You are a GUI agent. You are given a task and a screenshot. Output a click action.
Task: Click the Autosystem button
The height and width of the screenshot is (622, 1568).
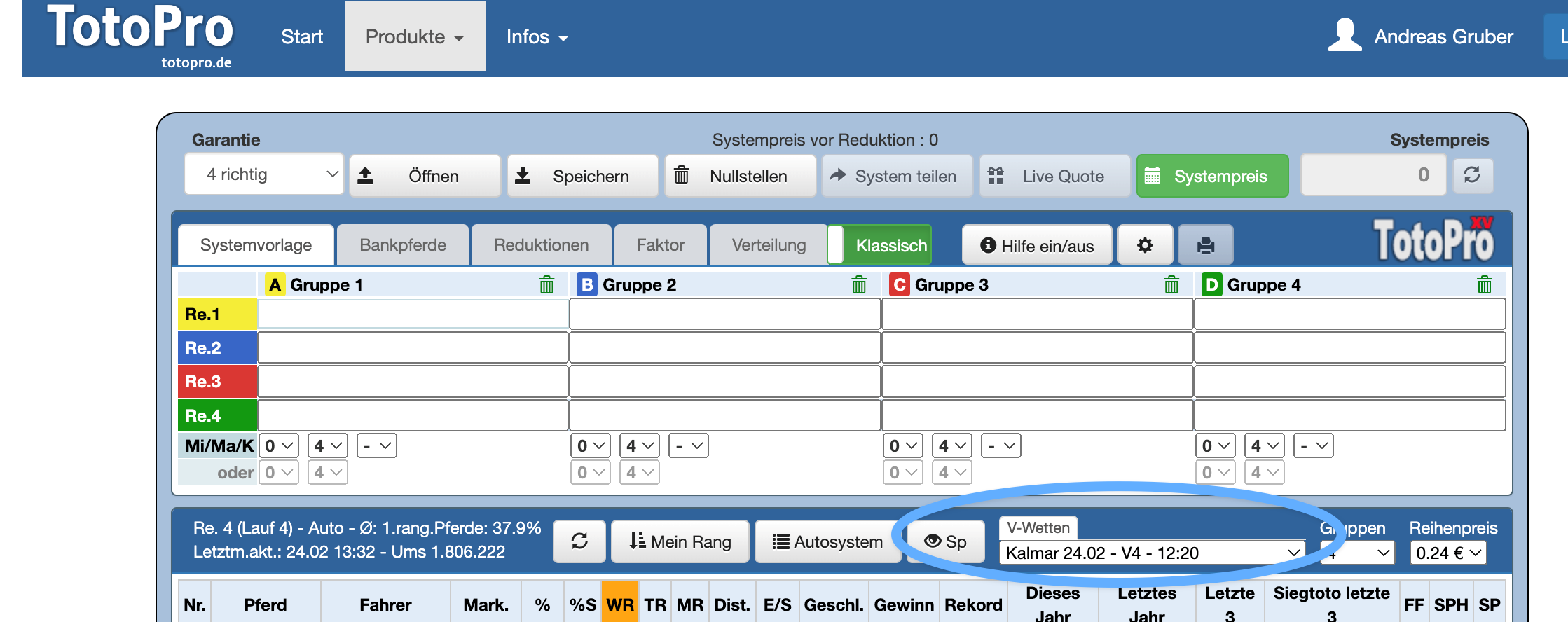(827, 541)
